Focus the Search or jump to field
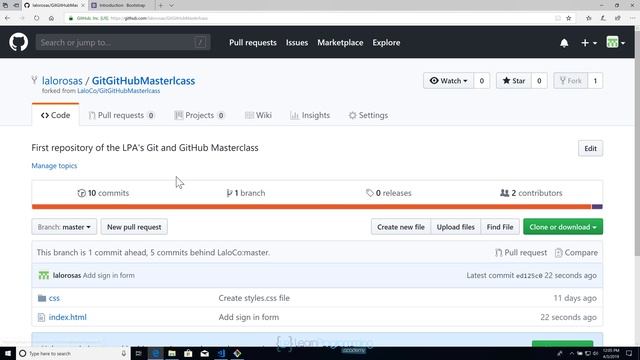The width and height of the screenshot is (640, 360). click(123, 42)
